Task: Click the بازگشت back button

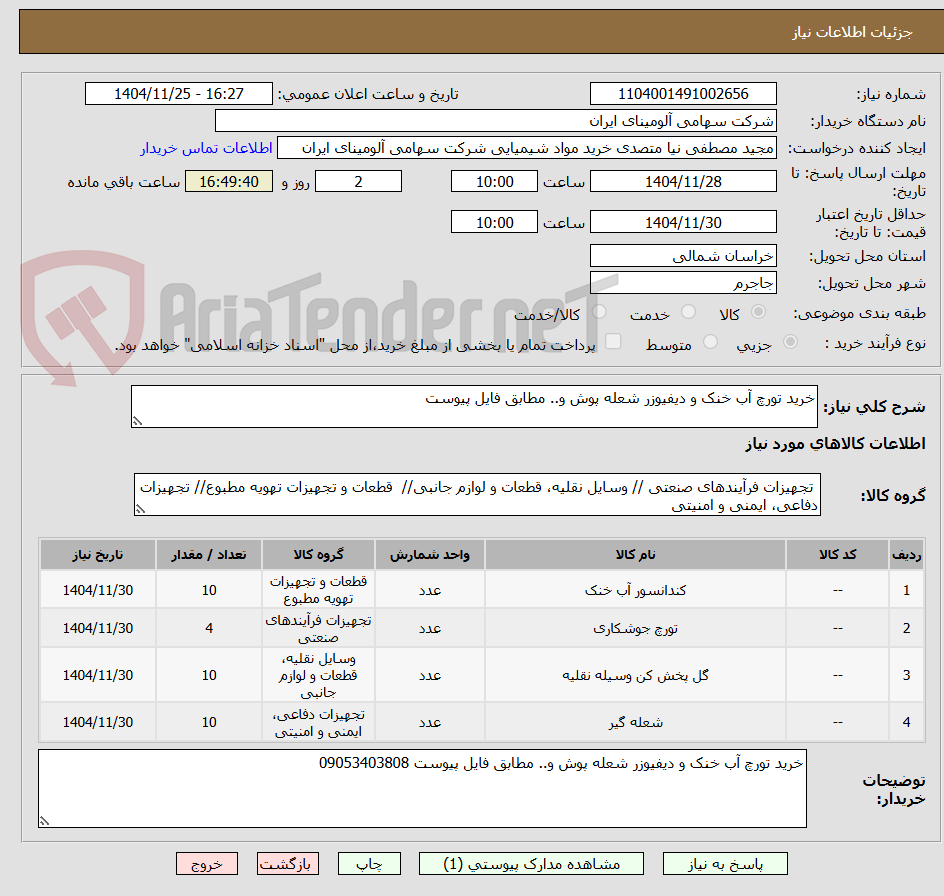Action: pyautogui.click(x=288, y=863)
